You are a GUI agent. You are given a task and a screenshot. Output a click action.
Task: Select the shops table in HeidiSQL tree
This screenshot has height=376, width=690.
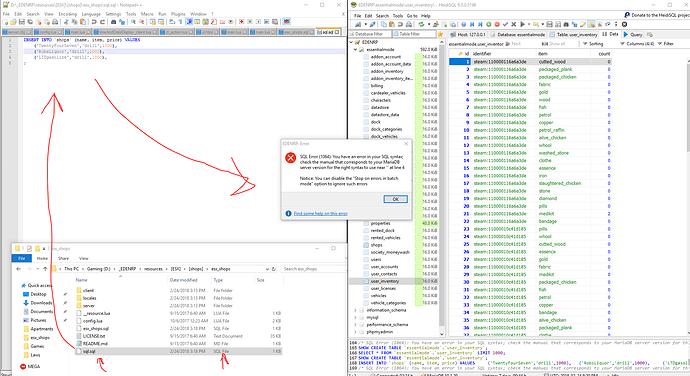(x=376, y=245)
